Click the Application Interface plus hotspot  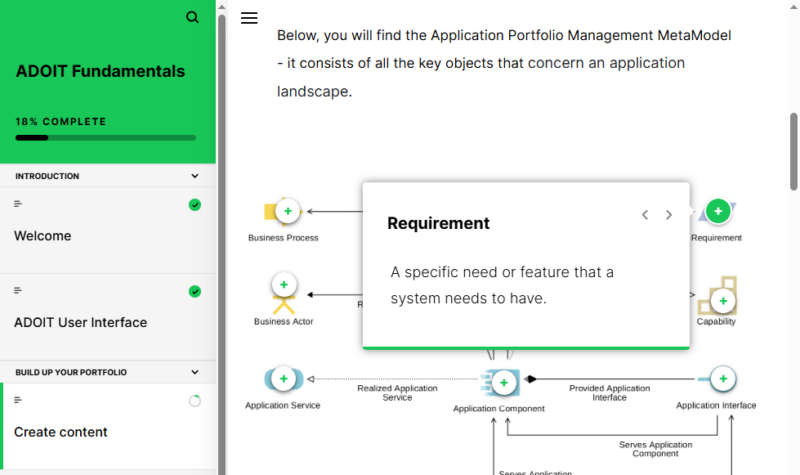(722, 379)
